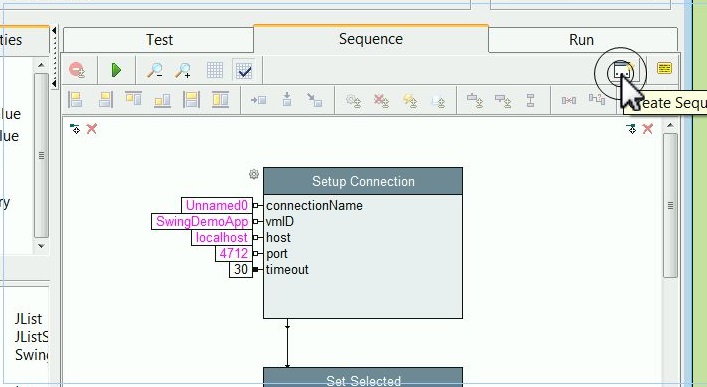Align selected blocks to bottom edge
The width and height of the screenshot is (707, 387).
point(162,100)
